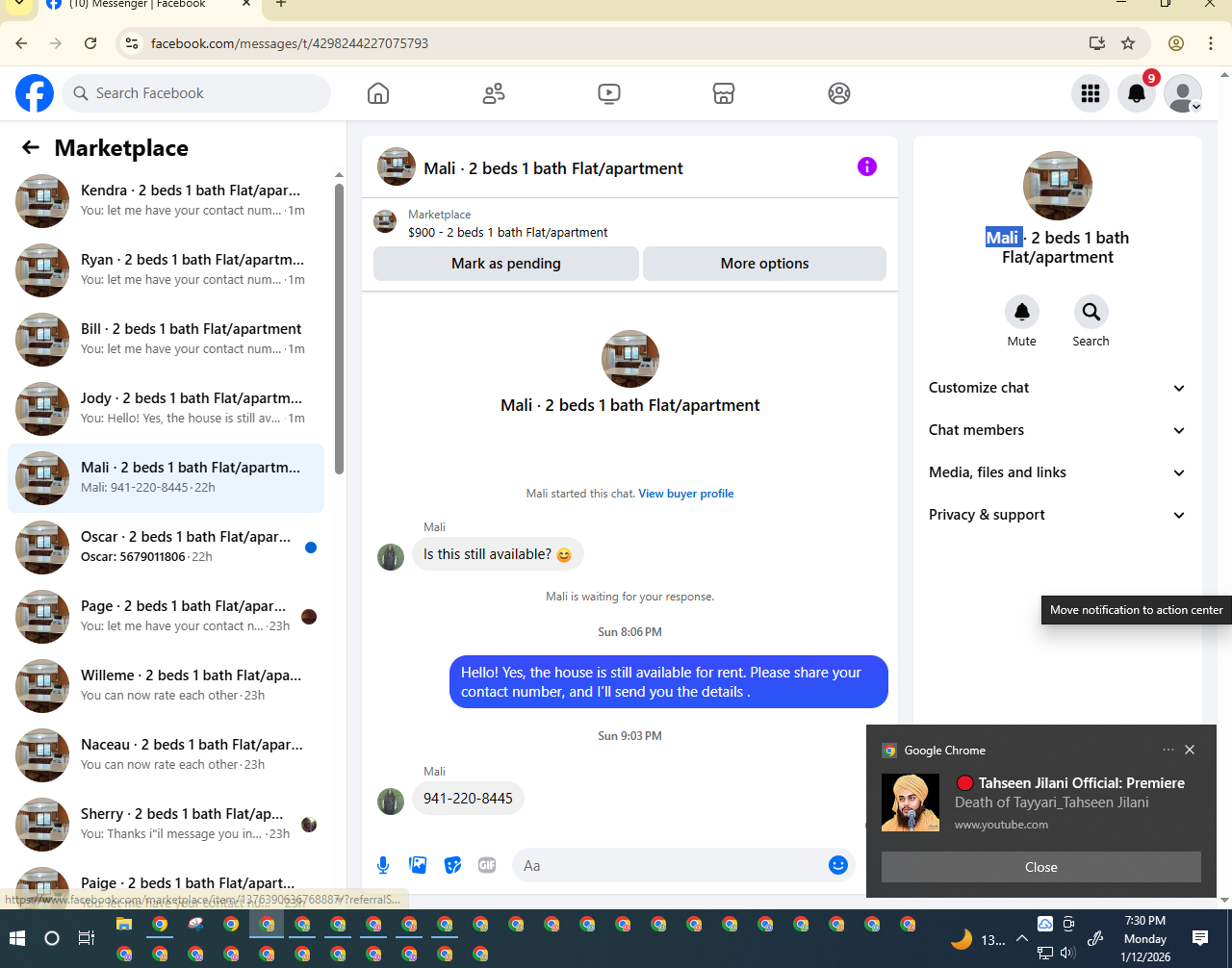The width and height of the screenshot is (1232, 968).
Task: Choose a GIF icon in composer
Action: (487, 865)
